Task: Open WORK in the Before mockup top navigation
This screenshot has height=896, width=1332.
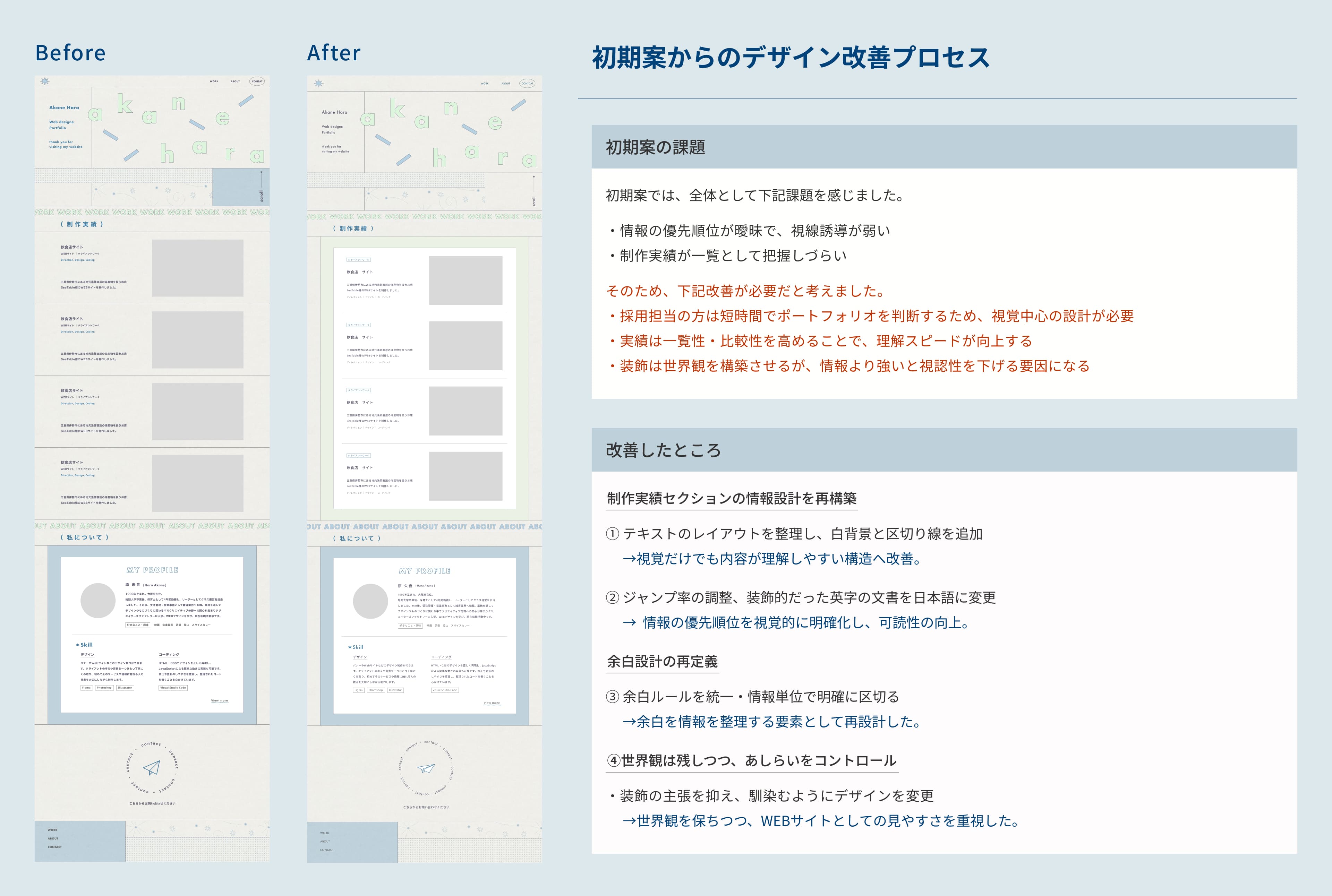Action: pos(214,81)
